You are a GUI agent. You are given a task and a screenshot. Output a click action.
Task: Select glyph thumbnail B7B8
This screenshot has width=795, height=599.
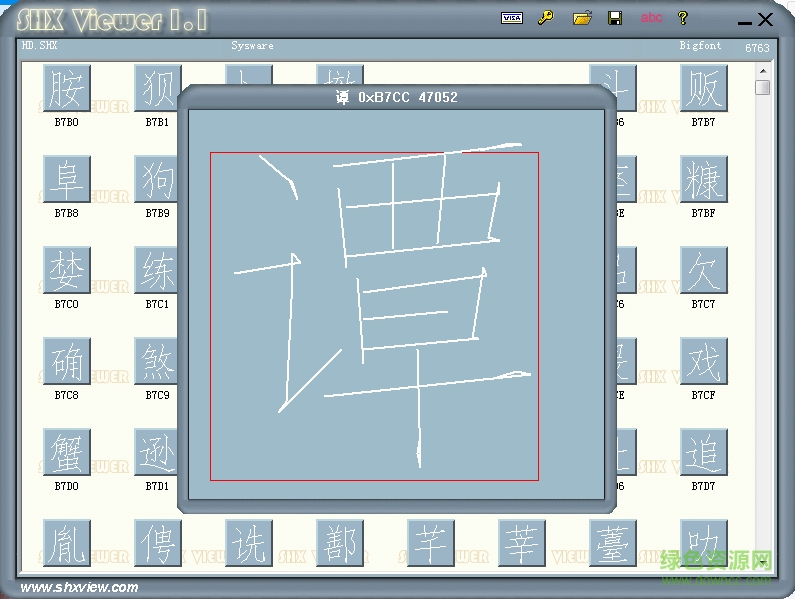pos(67,179)
